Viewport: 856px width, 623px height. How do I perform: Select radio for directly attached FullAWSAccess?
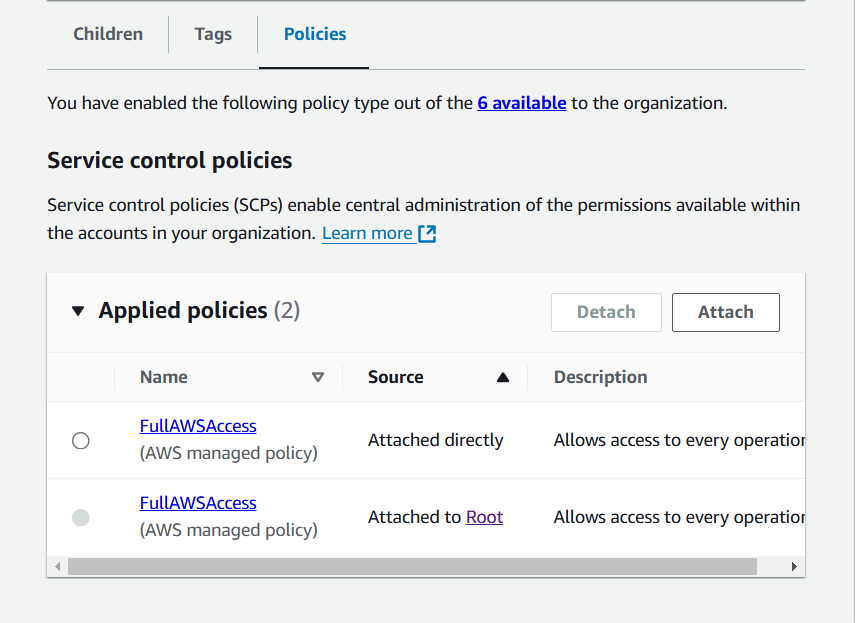click(81, 441)
